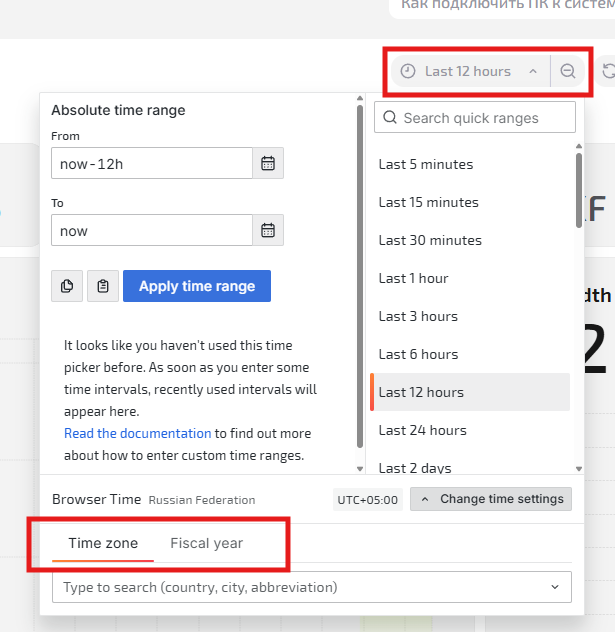Click the copy time range icon
The height and width of the screenshot is (632, 615).
67,286
